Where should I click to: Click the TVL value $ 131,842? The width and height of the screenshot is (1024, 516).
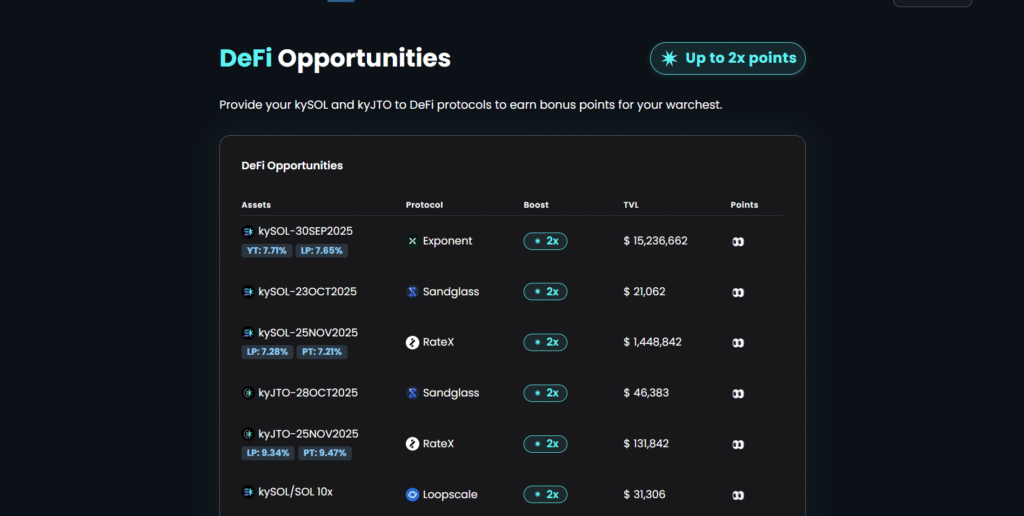click(646, 444)
